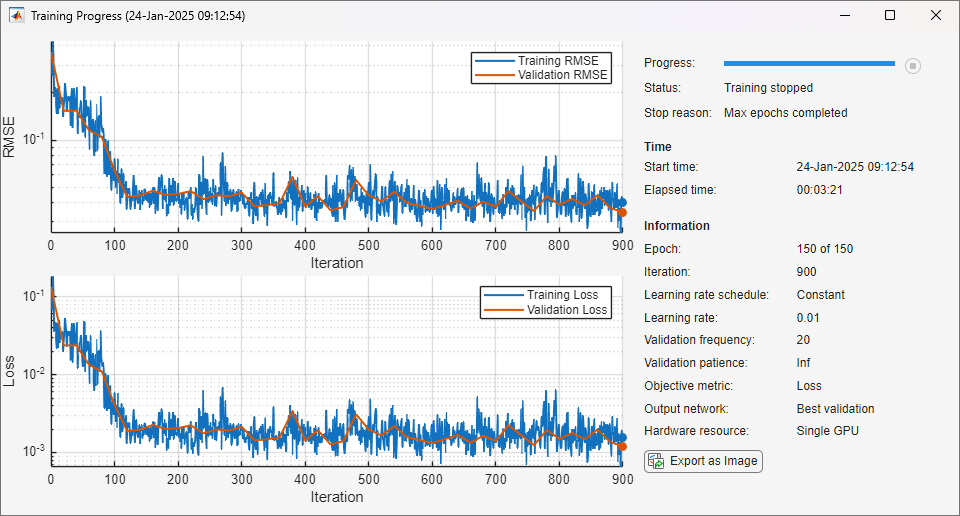Maximize the Training Progress window
960x516 pixels.
pos(889,16)
